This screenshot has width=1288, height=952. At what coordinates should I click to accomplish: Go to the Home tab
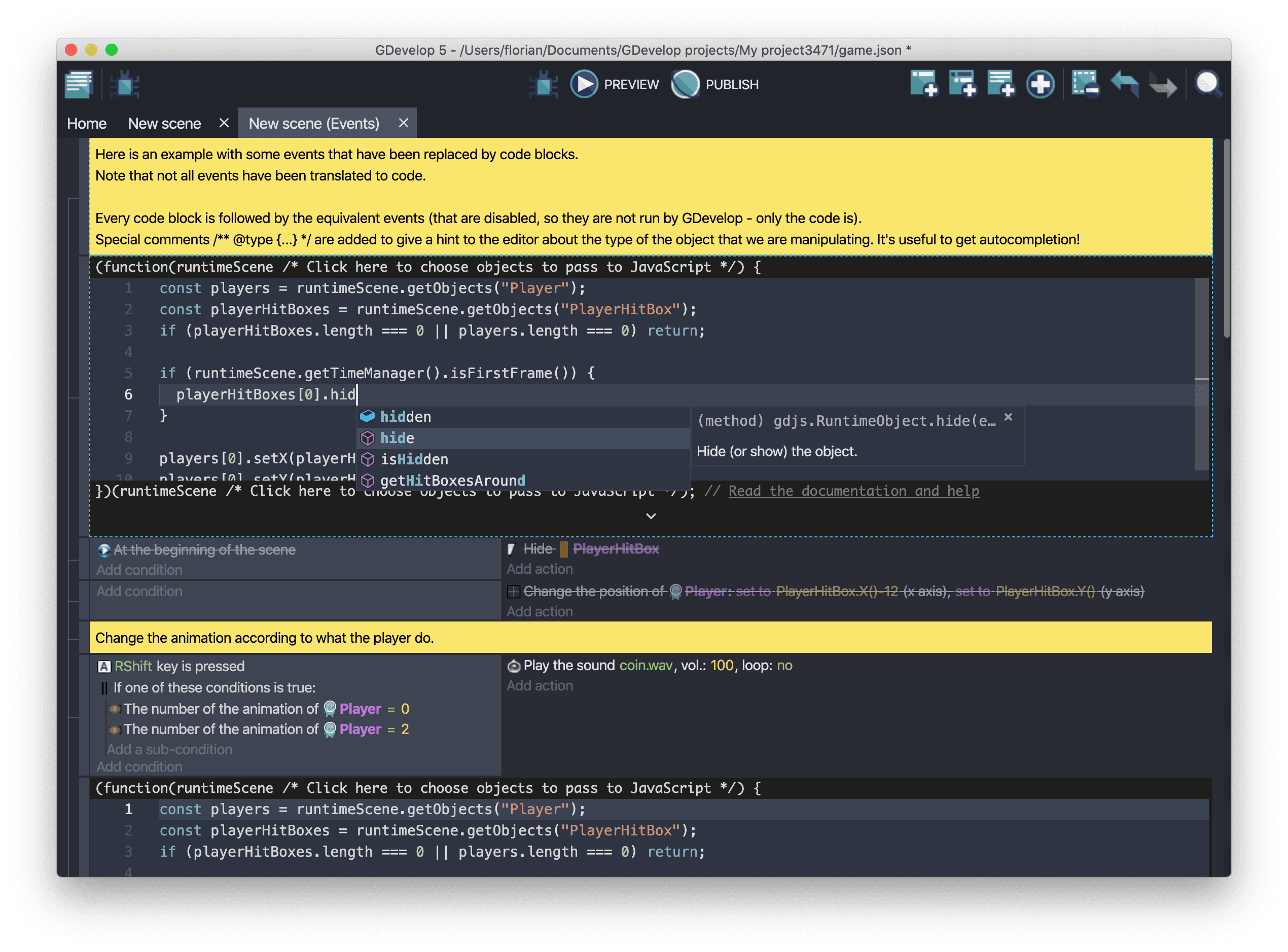tap(86, 123)
